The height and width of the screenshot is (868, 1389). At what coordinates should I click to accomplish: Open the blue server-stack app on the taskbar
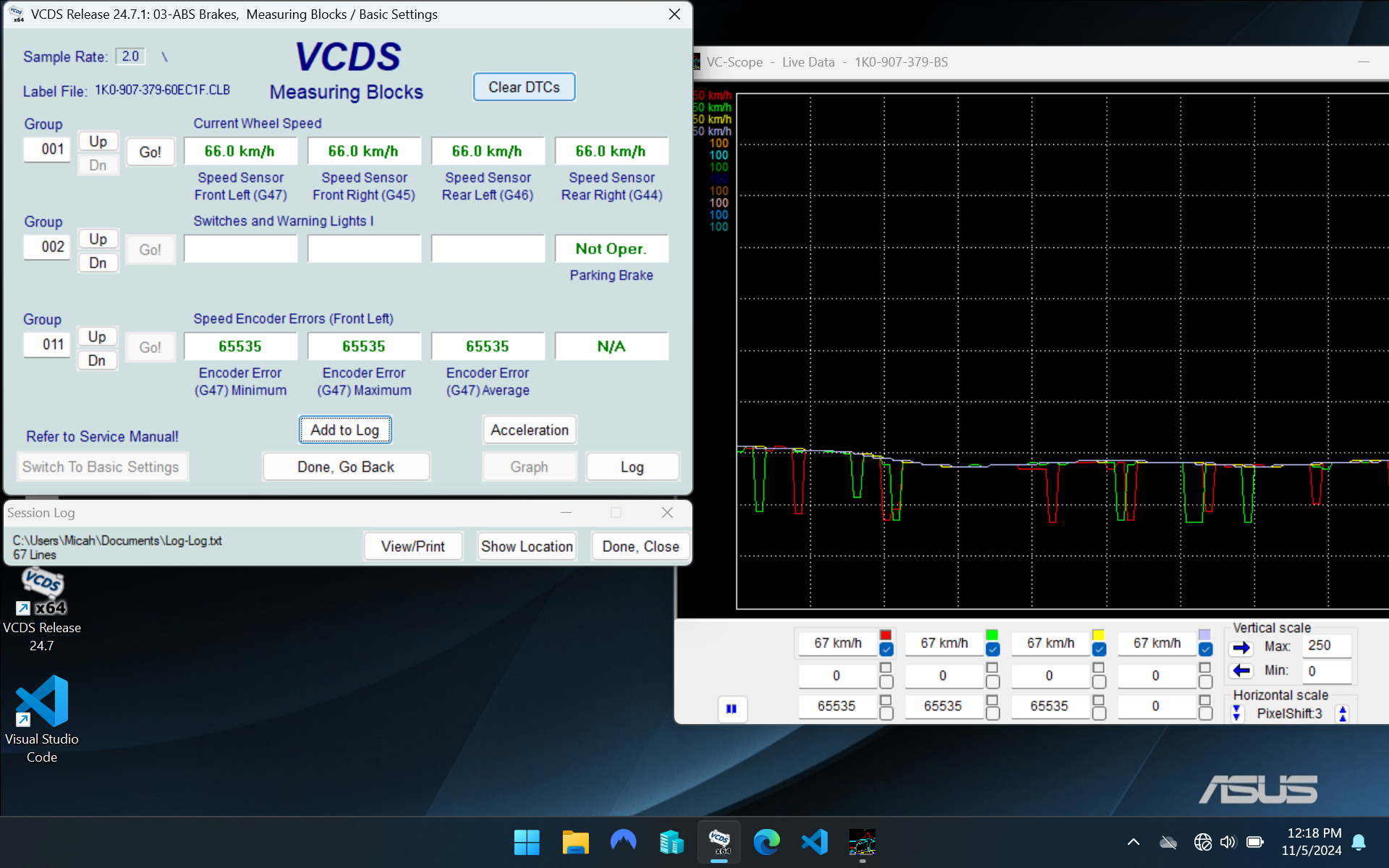pyautogui.click(x=671, y=842)
